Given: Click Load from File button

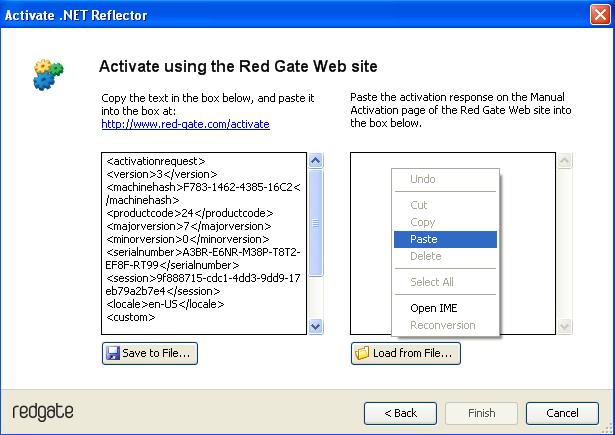Looking at the screenshot, I should pyautogui.click(x=406, y=353).
